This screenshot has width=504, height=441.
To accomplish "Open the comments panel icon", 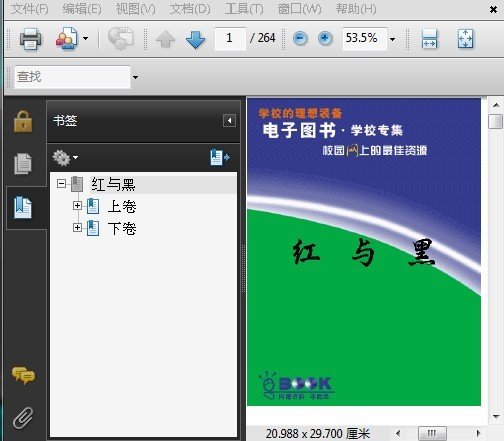I will [x=23, y=375].
